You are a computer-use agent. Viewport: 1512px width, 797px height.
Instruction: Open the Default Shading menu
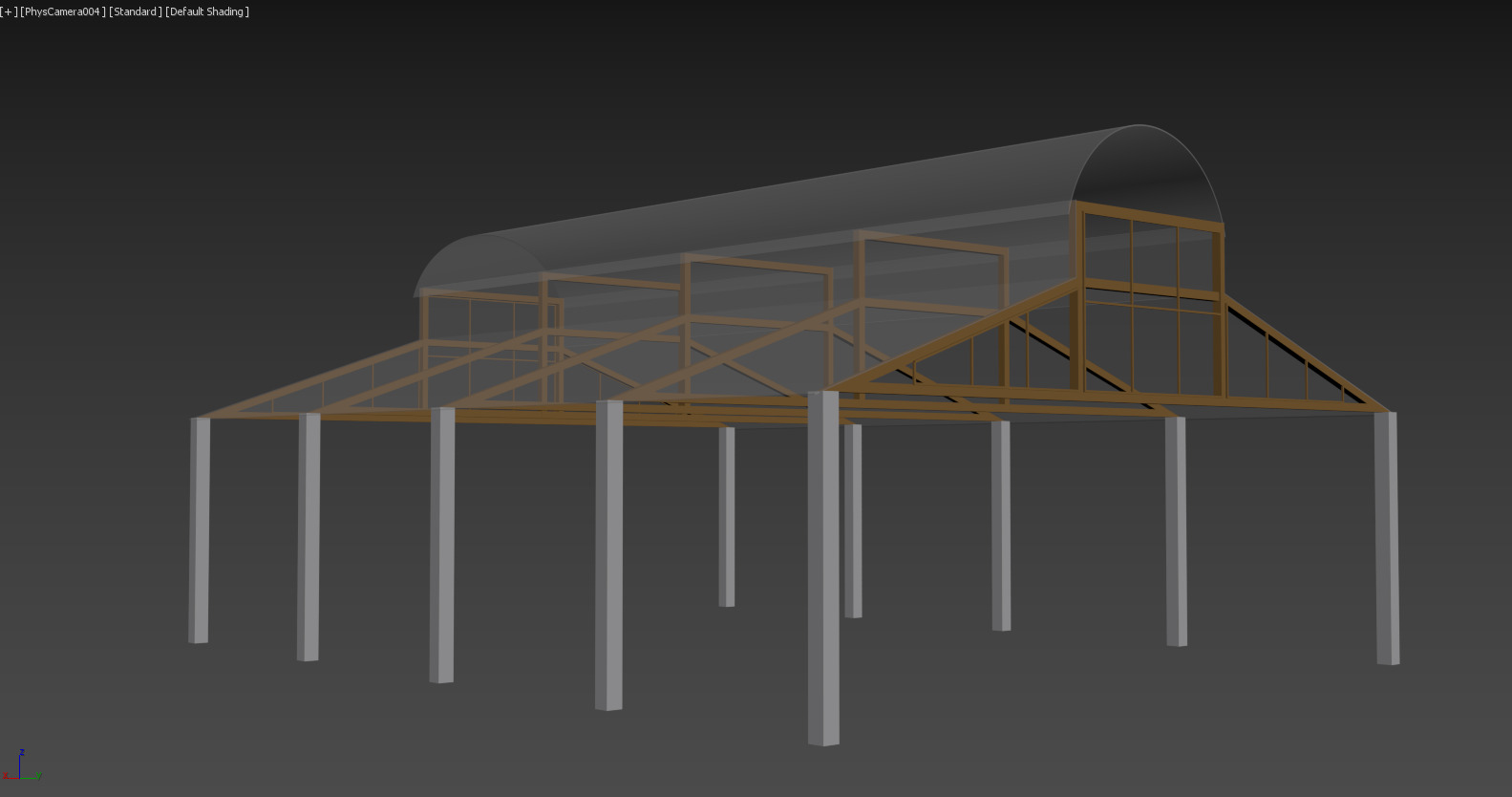click(207, 11)
